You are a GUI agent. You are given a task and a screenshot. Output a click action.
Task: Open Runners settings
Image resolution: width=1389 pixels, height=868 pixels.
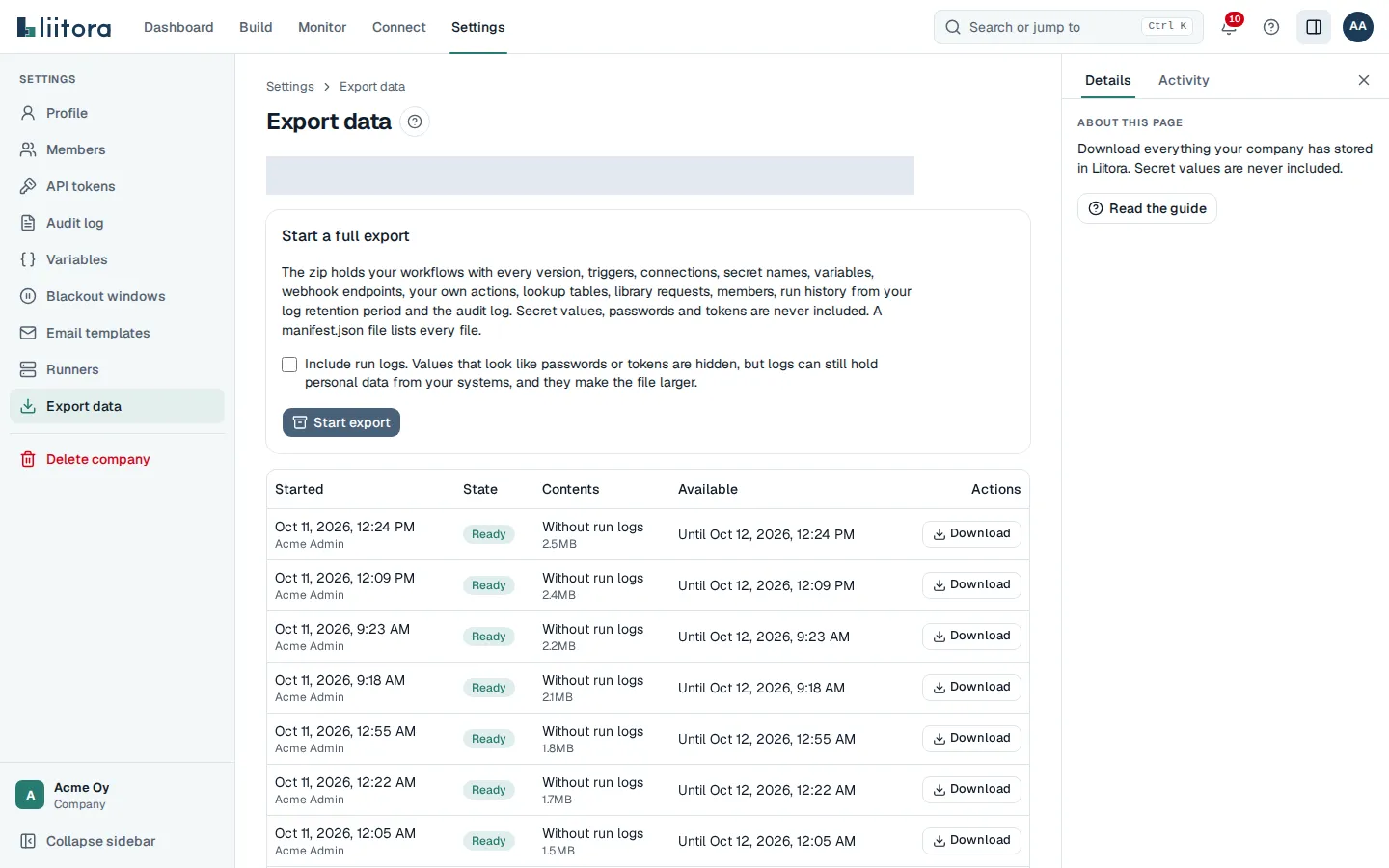point(117,369)
